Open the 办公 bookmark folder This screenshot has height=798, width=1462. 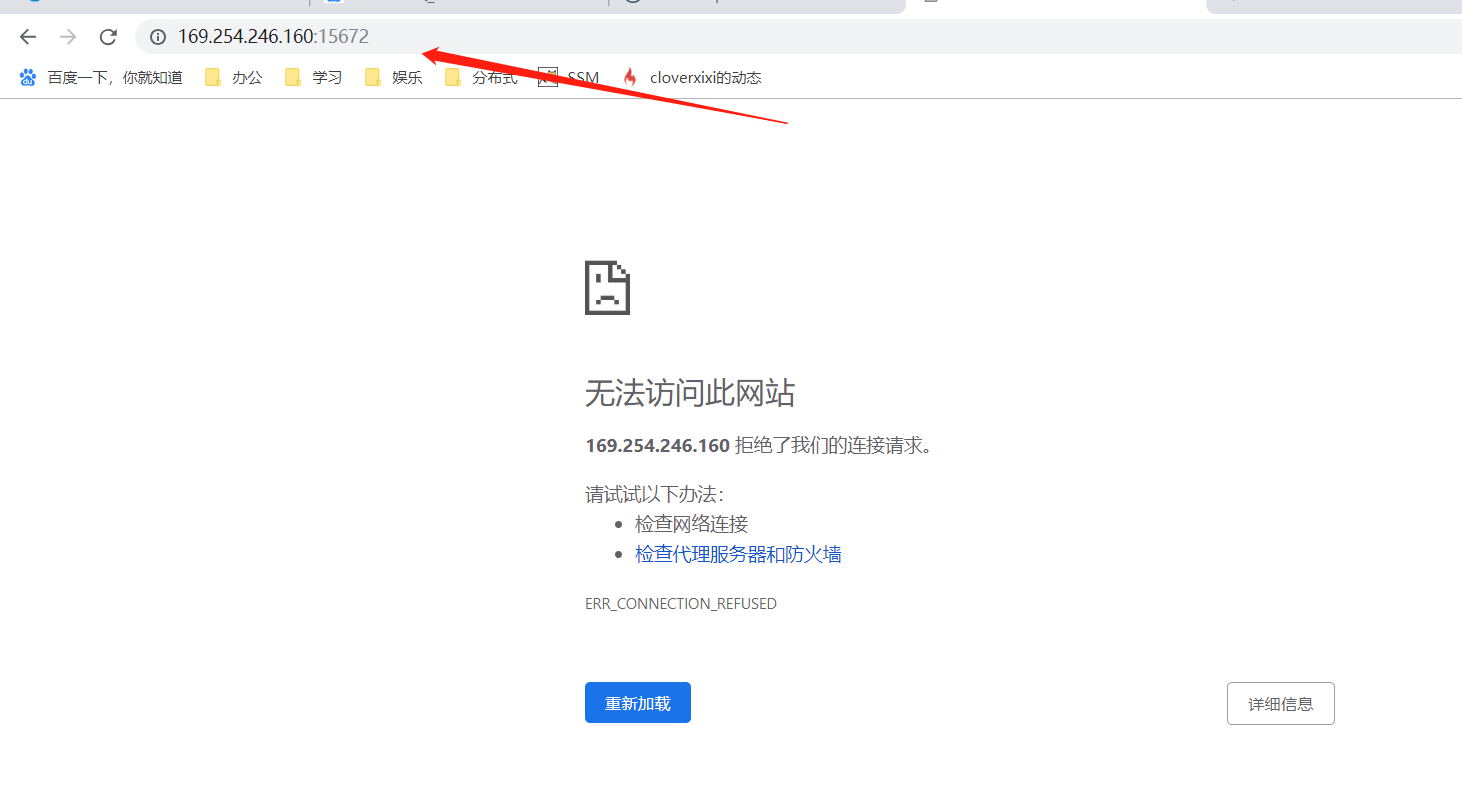[x=234, y=77]
